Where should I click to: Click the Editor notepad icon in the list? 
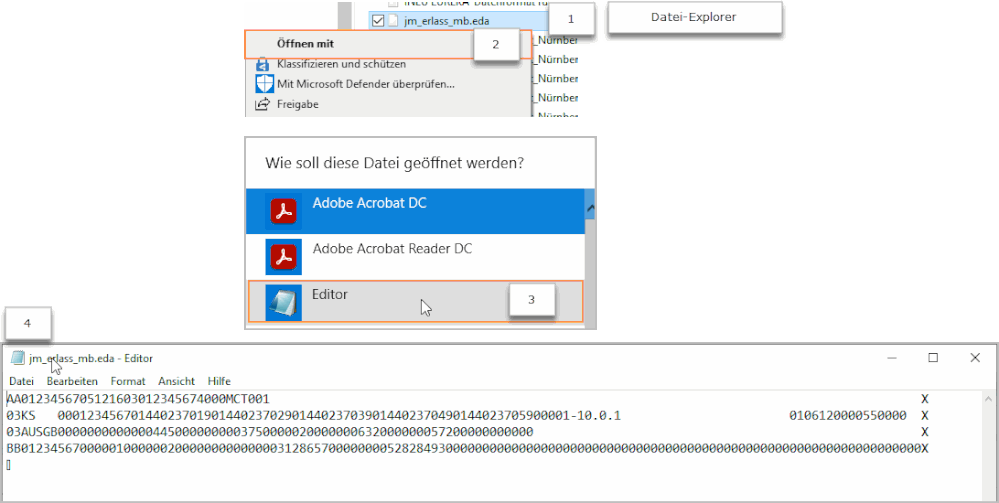(283, 302)
